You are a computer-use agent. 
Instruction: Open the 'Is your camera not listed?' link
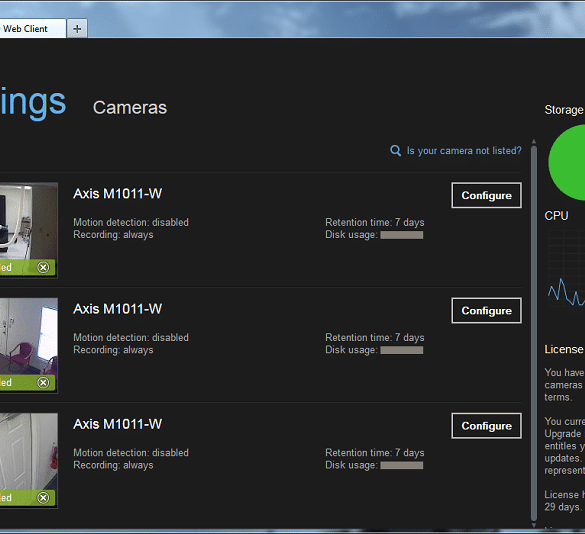[x=464, y=151]
